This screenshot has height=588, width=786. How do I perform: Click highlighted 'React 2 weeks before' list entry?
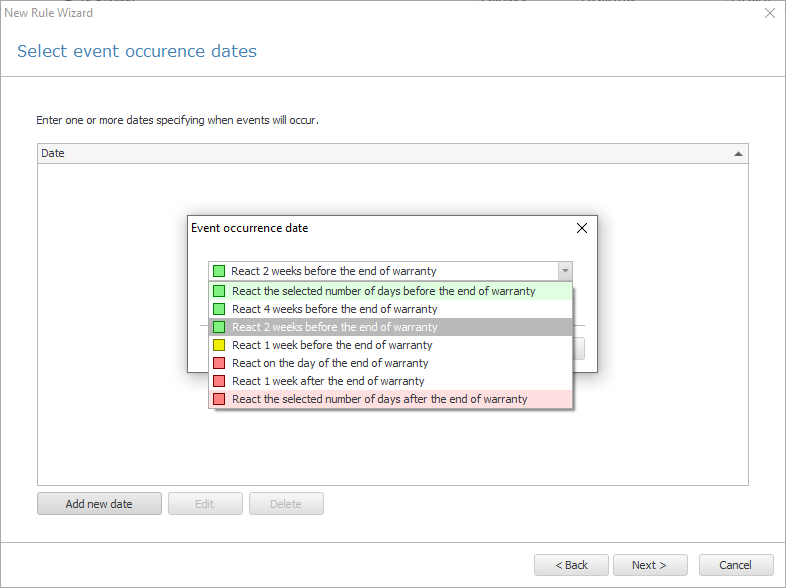point(390,327)
